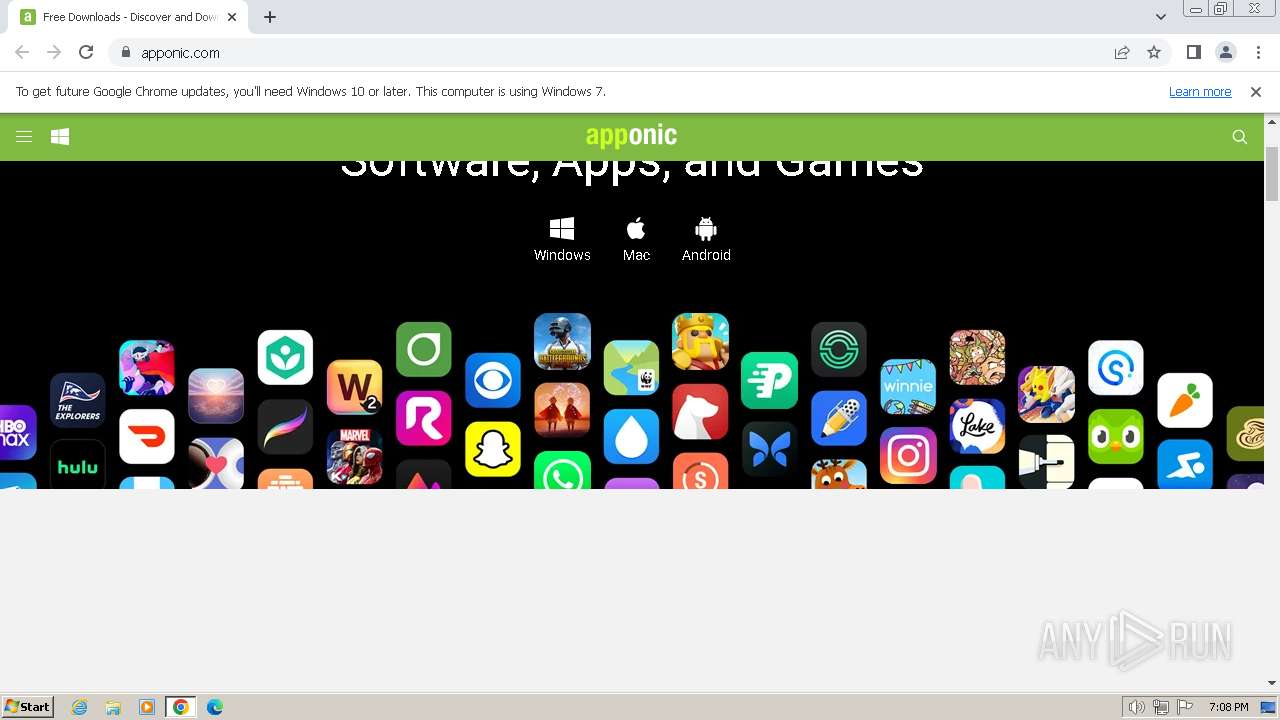Open the PUBG Battlegrounds app icon
Image resolution: width=1280 pixels, height=720 pixels.
click(x=562, y=341)
